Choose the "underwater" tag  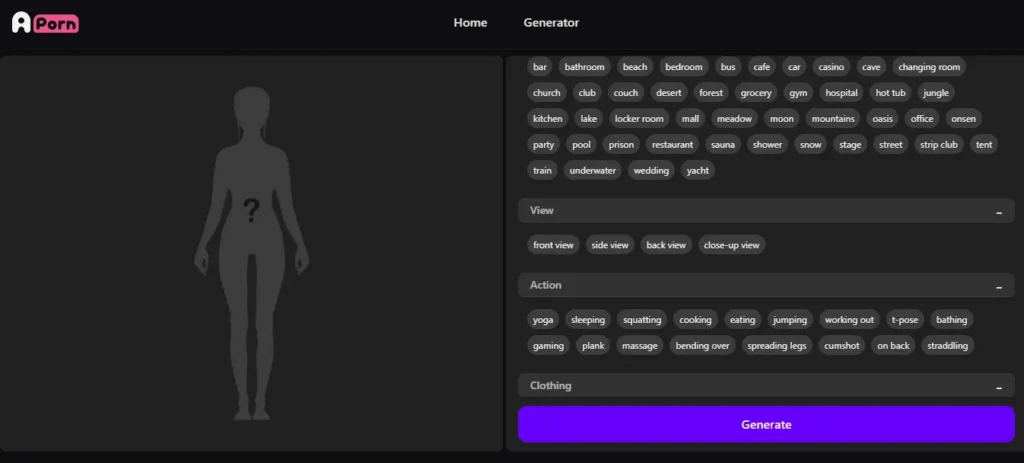[593, 170]
